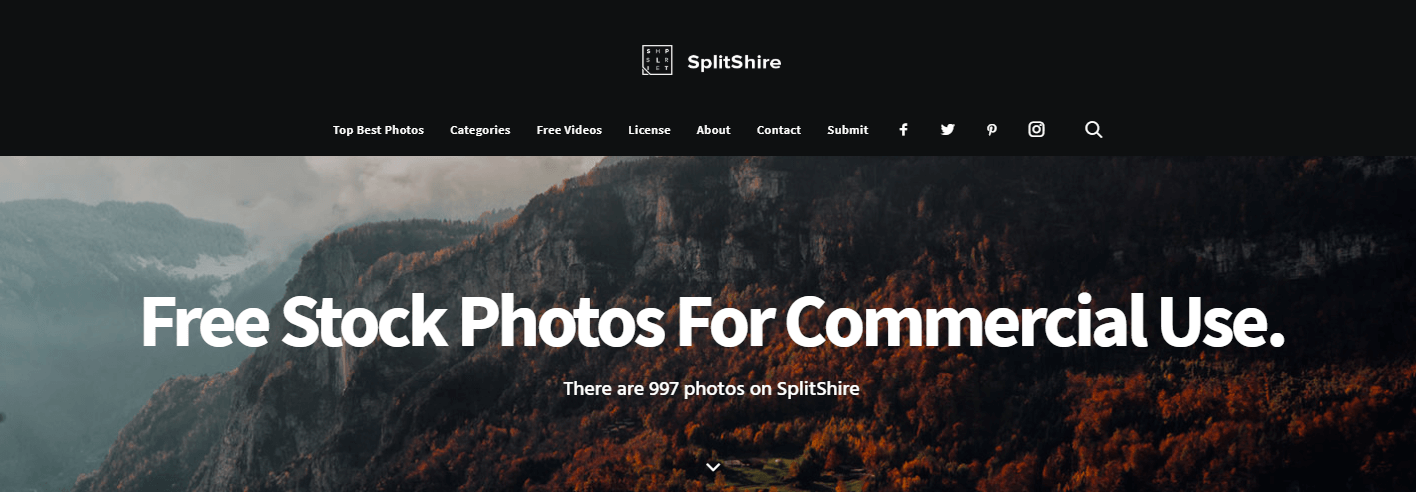Open the Pinterest icon in navigation
Screen dimensions: 1416x492
992,130
